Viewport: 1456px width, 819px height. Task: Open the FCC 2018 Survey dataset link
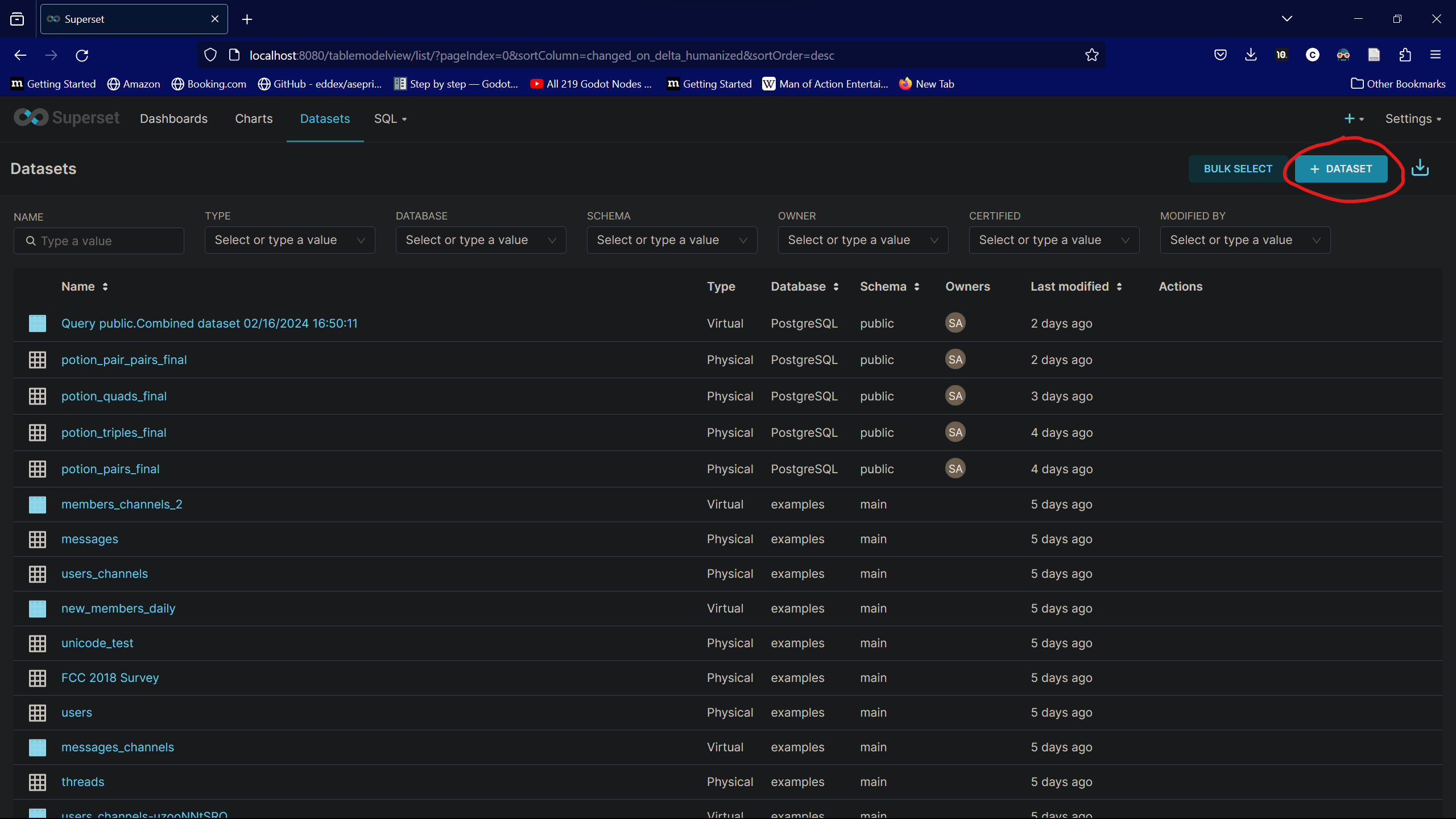point(110,678)
